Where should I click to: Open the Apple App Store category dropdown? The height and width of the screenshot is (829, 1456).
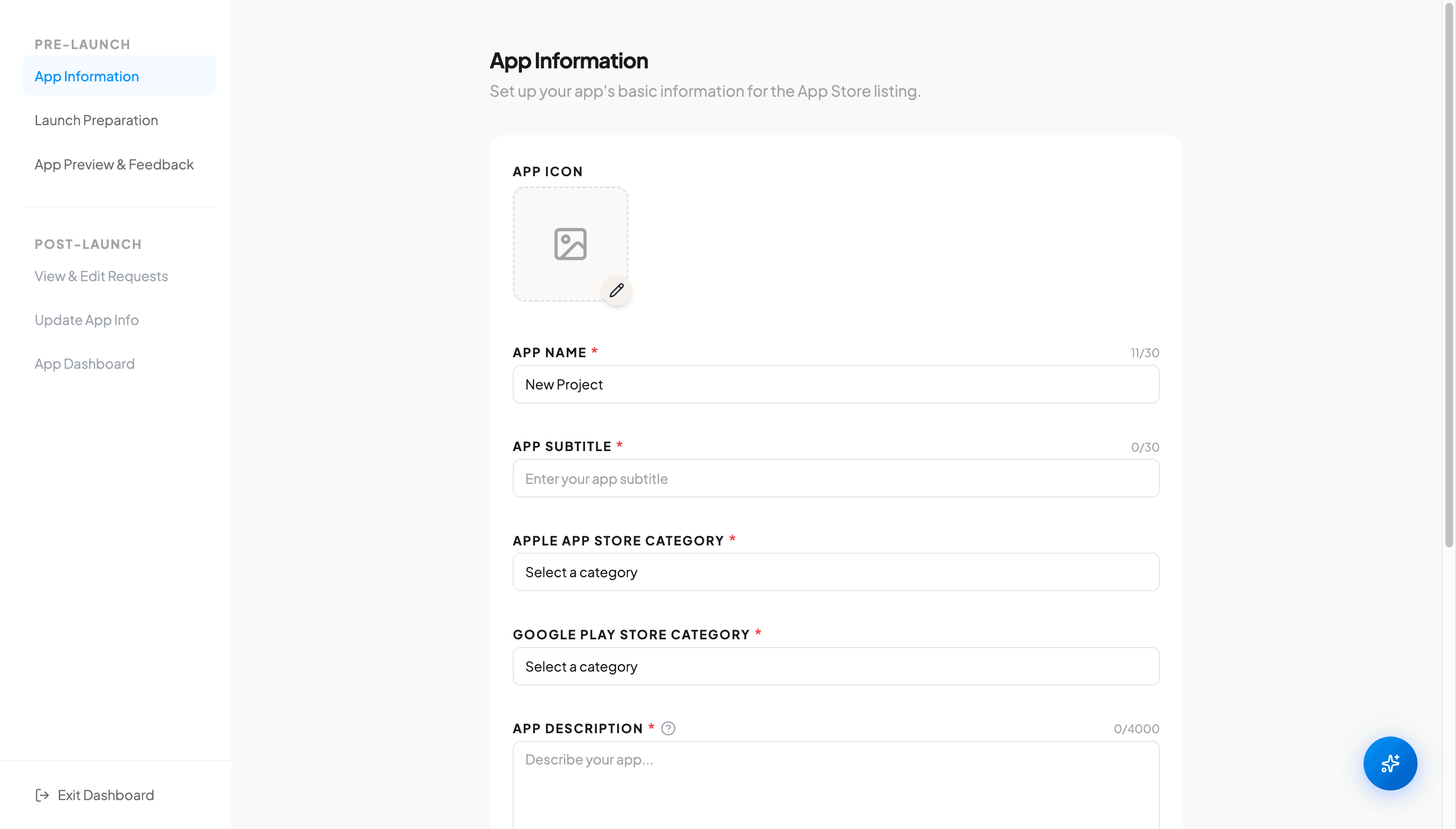coord(835,571)
